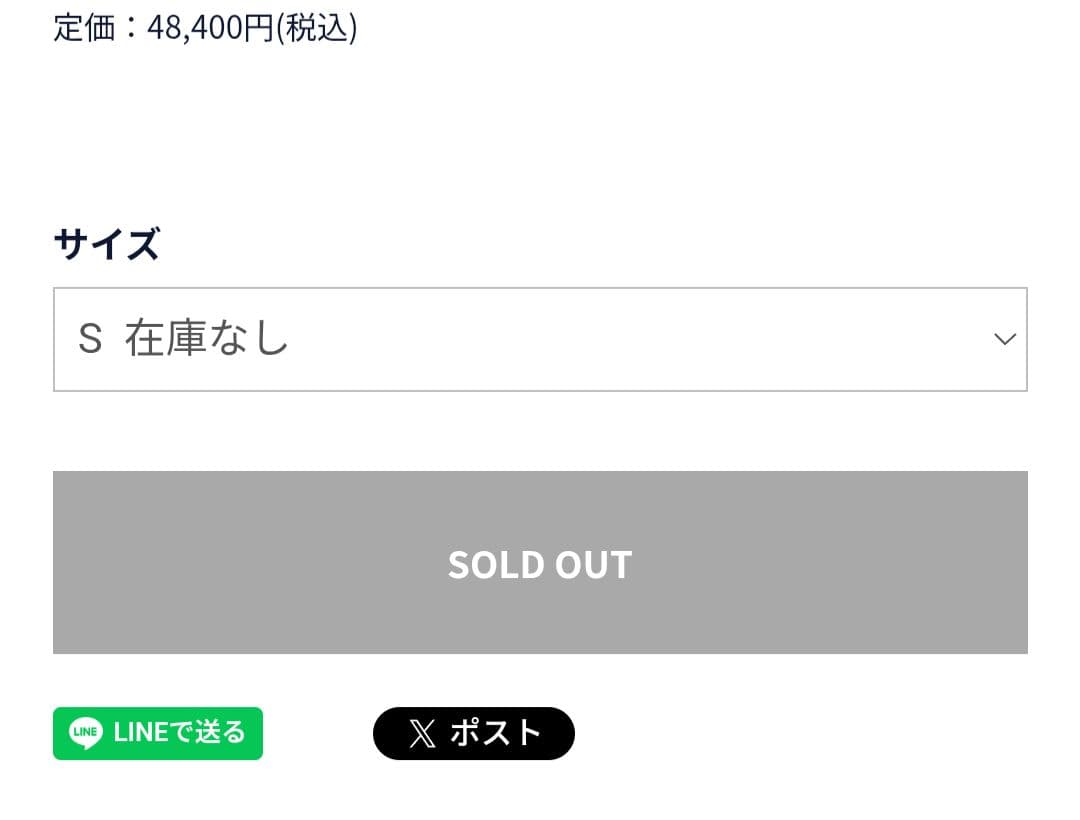Click the サイズ heading label

tap(107, 244)
